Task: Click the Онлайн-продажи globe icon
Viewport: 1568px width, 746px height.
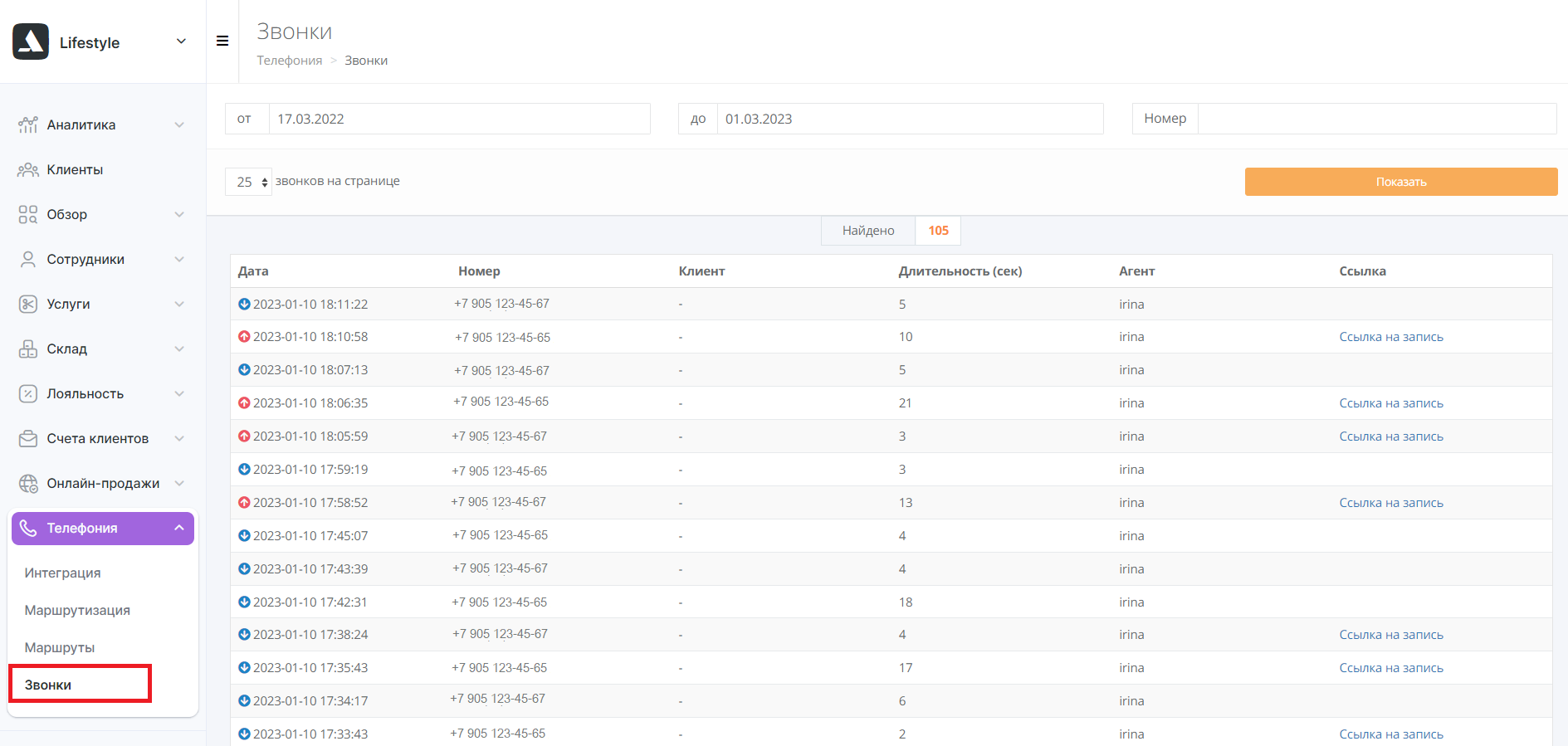Action: point(28,483)
